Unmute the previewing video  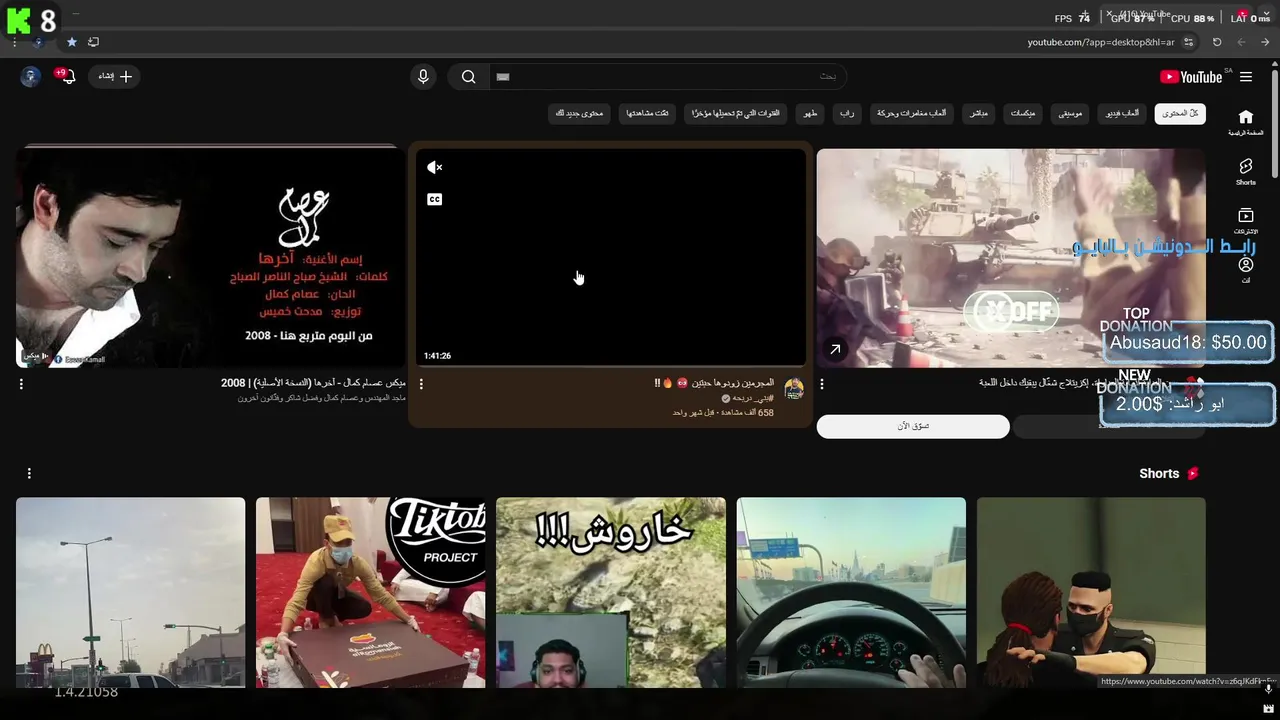coord(434,167)
